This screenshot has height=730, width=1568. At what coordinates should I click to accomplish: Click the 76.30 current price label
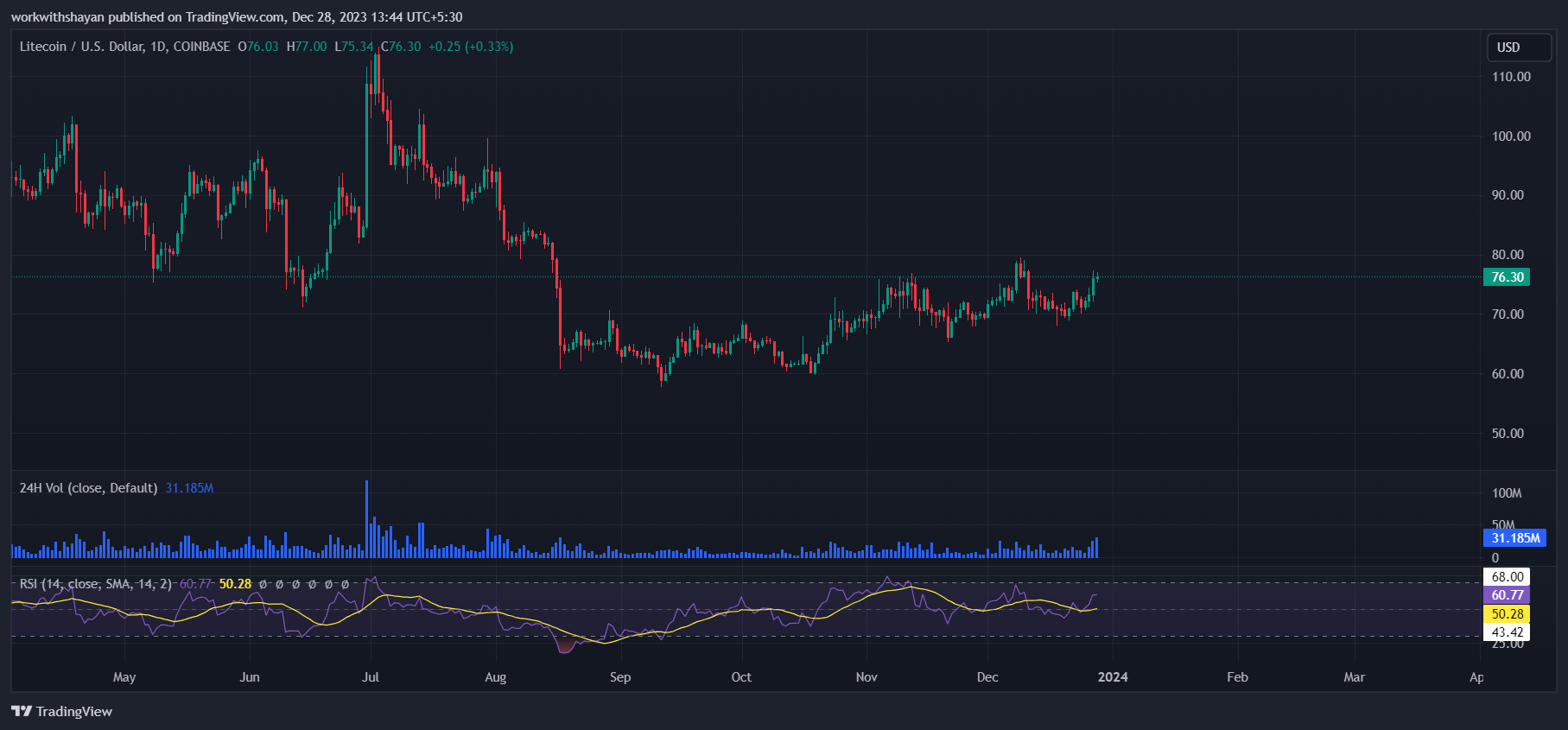point(1507,277)
